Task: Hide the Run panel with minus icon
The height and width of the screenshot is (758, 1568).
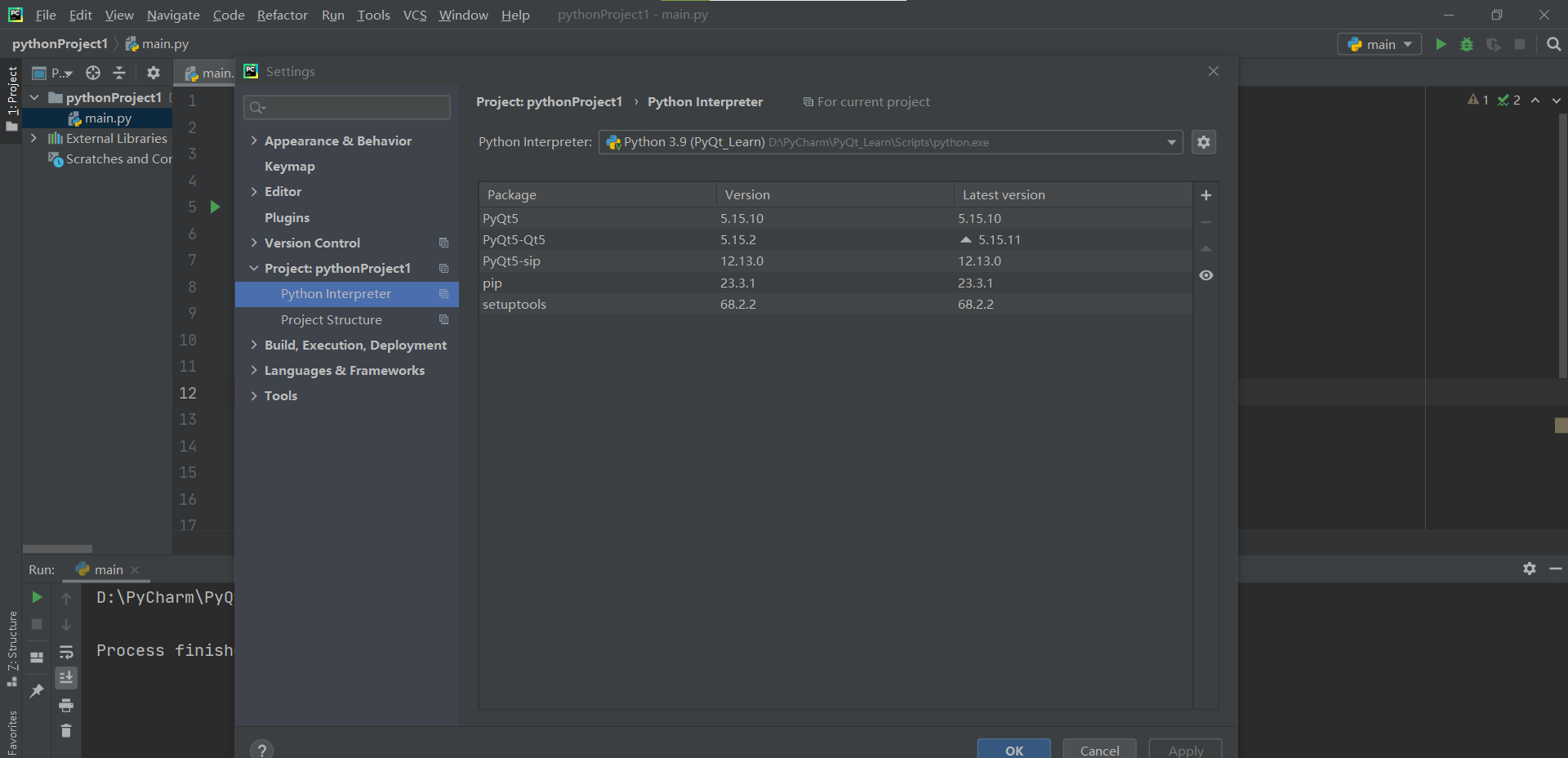Action: [x=1556, y=568]
